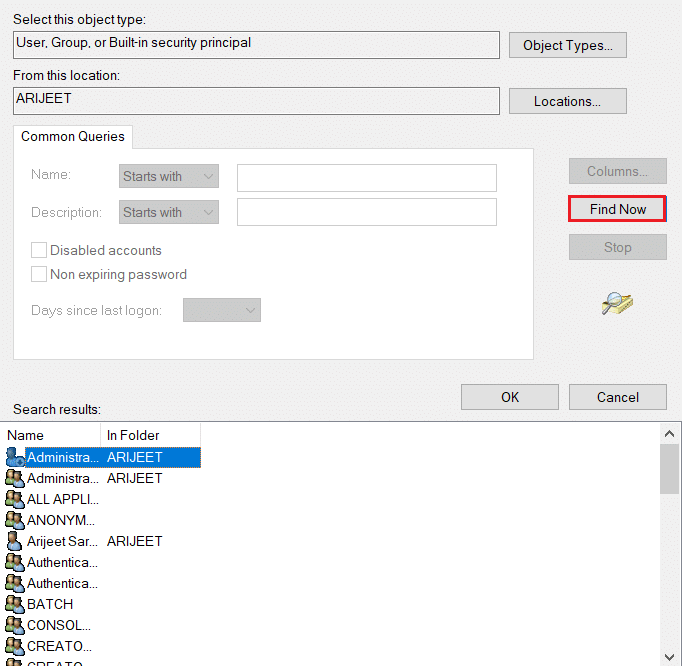Select the 'CONSOL...' name text
Screen dimensions: 682x666
59,625
